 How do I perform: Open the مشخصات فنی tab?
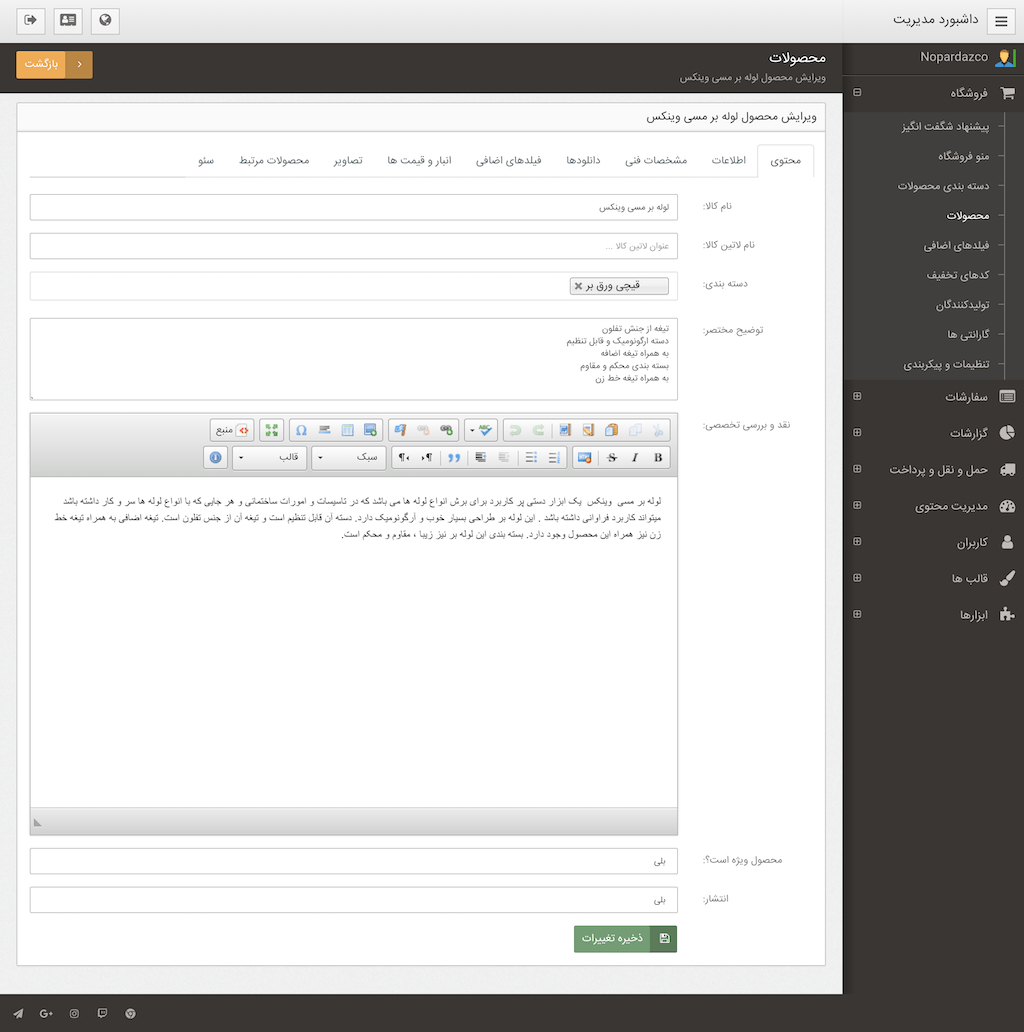coord(657,161)
